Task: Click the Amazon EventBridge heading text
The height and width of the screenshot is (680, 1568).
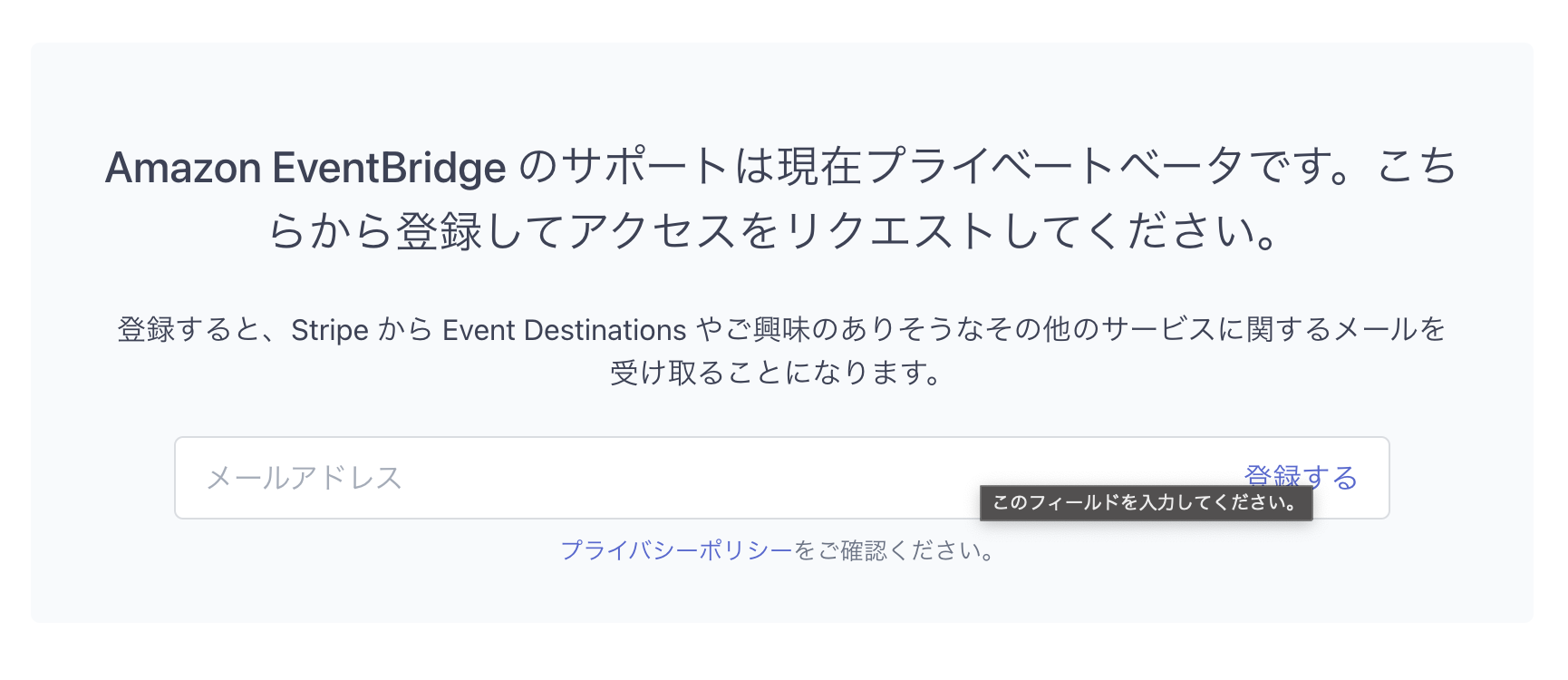Action: 305,168
